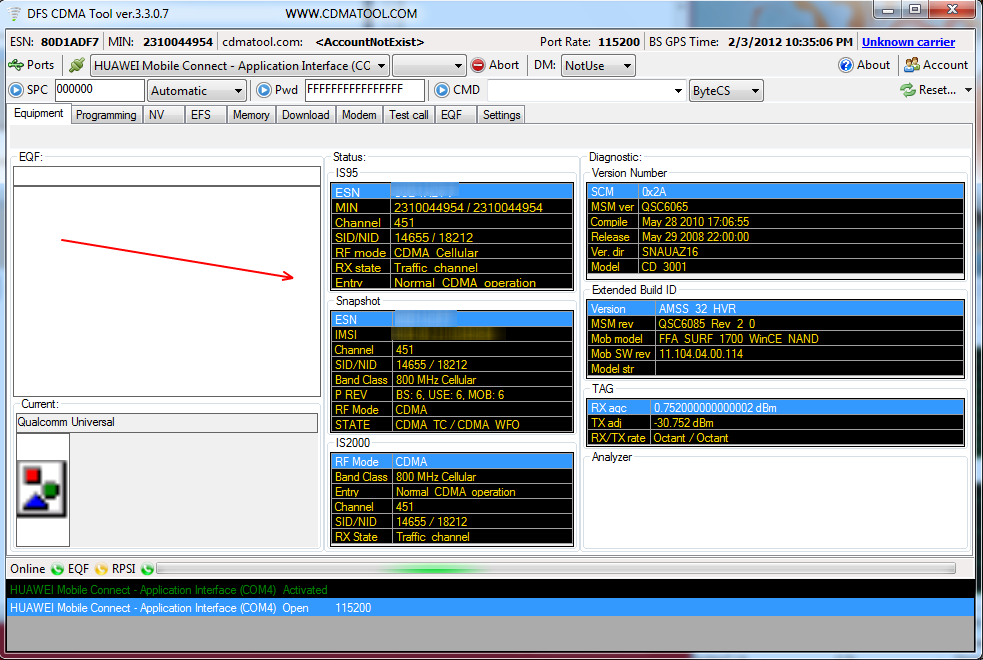This screenshot has height=660, width=983.
Task: Click the Account button label
Action: 945,65
